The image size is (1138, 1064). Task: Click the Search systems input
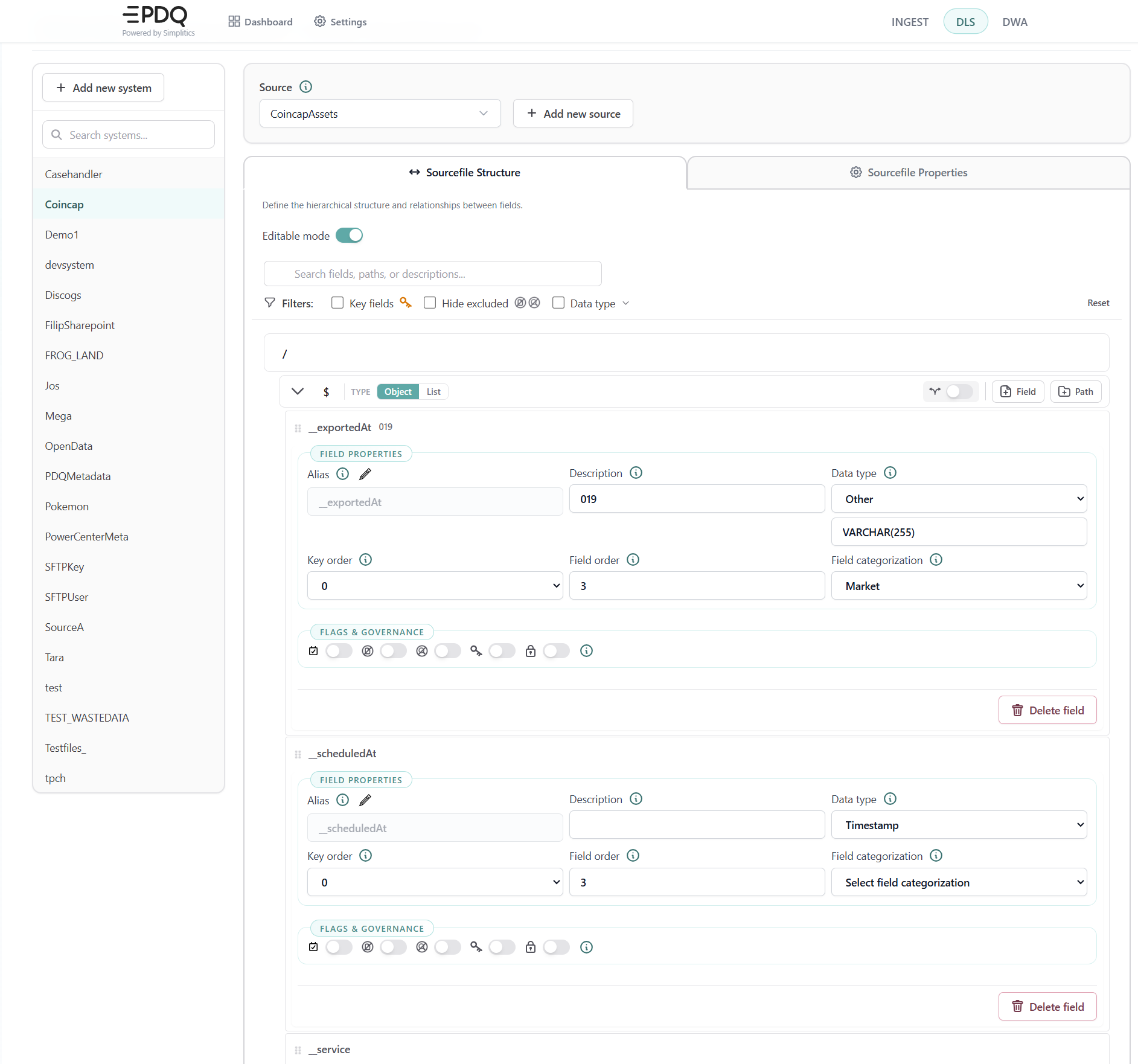point(129,135)
